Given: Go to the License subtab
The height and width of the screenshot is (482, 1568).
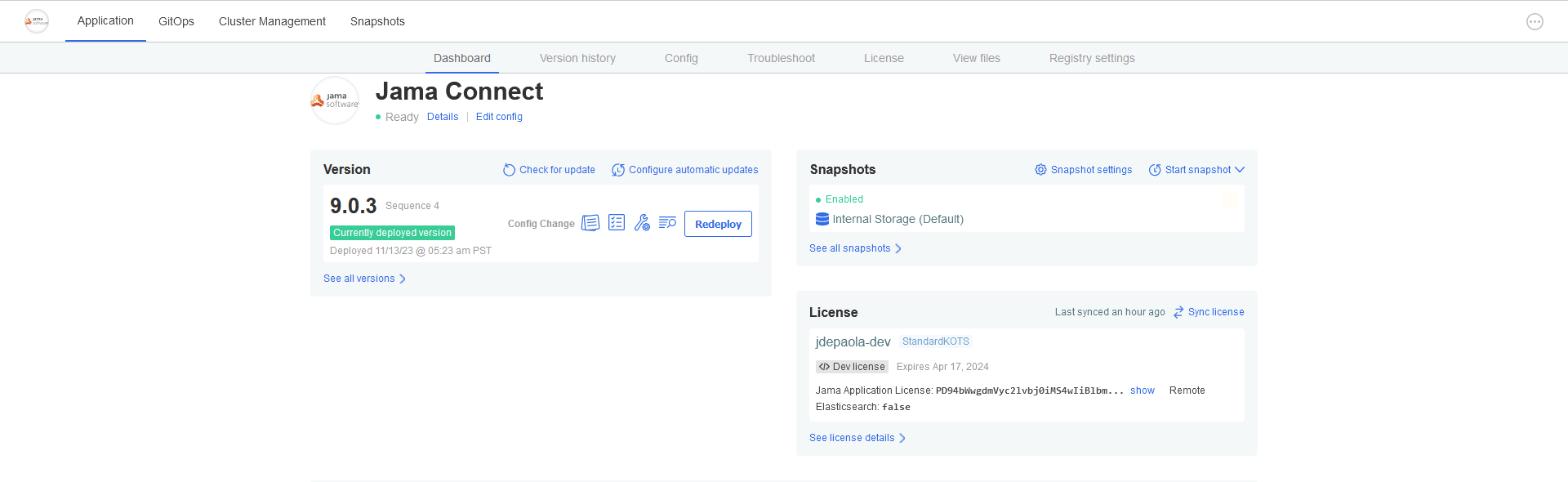Looking at the screenshot, I should (x=884, y=58).
